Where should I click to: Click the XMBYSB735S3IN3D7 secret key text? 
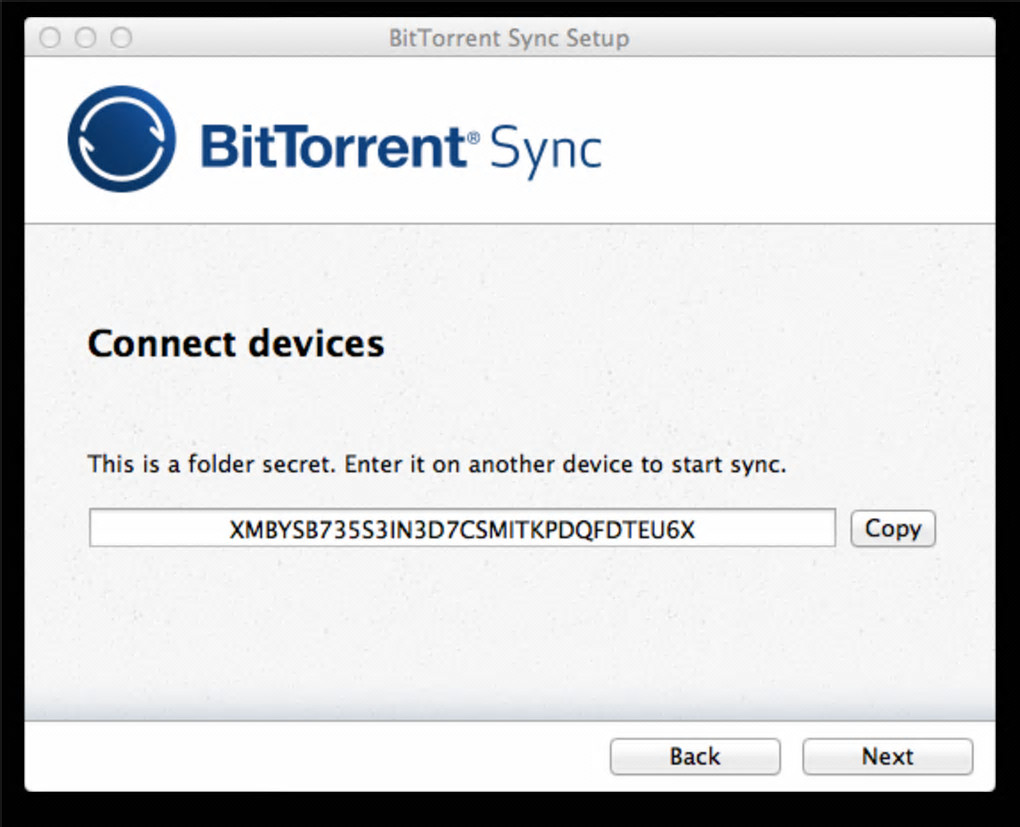[461, 530]
